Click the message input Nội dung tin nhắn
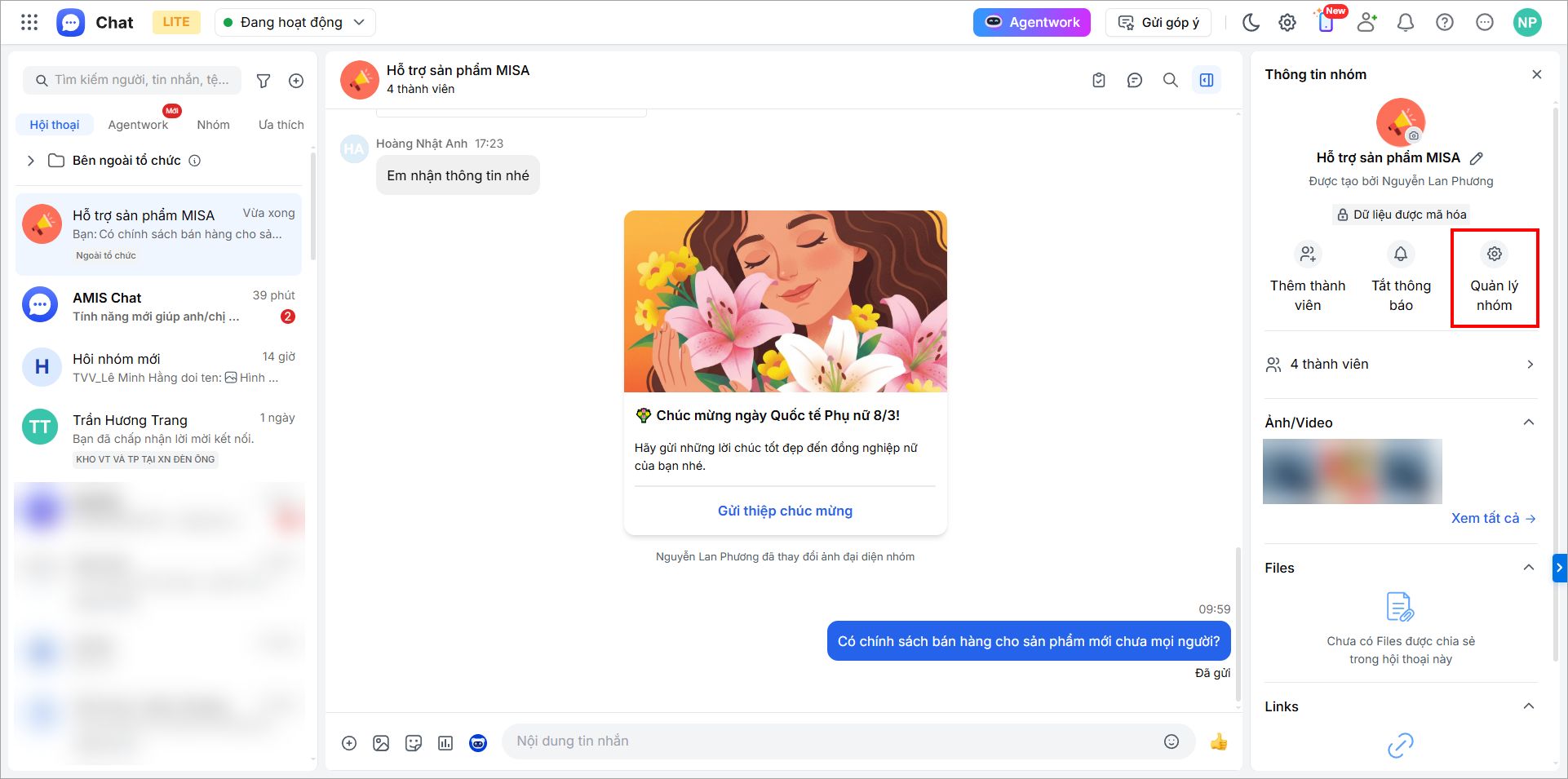 click(832, 741)
